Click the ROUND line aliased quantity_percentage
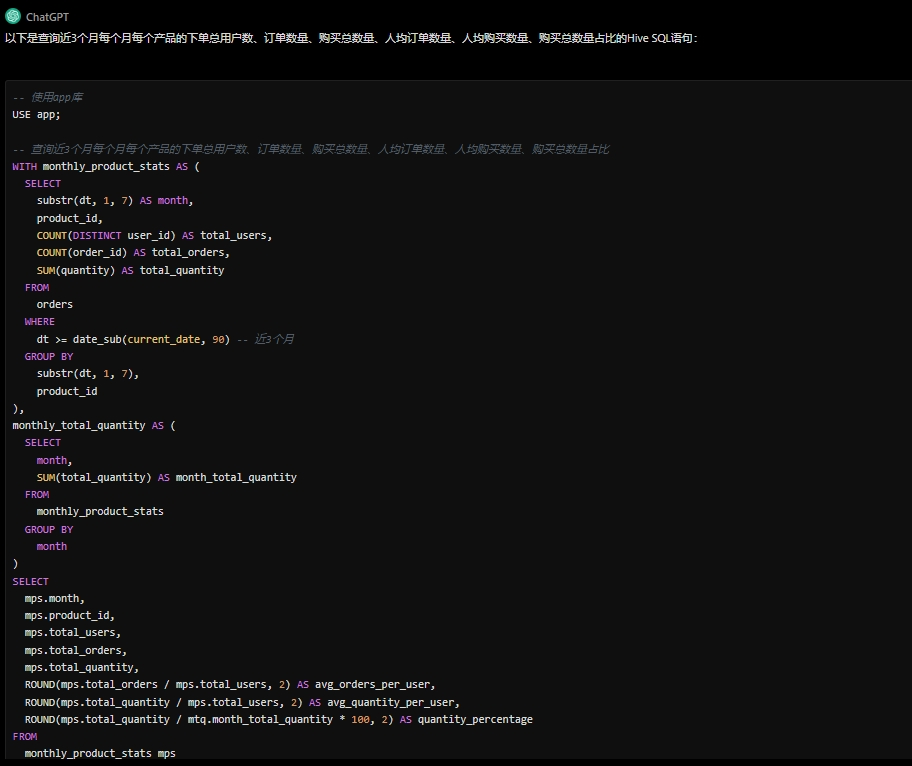Image resolution: width=912 pixels, height=766 pixels. point(279,719)
